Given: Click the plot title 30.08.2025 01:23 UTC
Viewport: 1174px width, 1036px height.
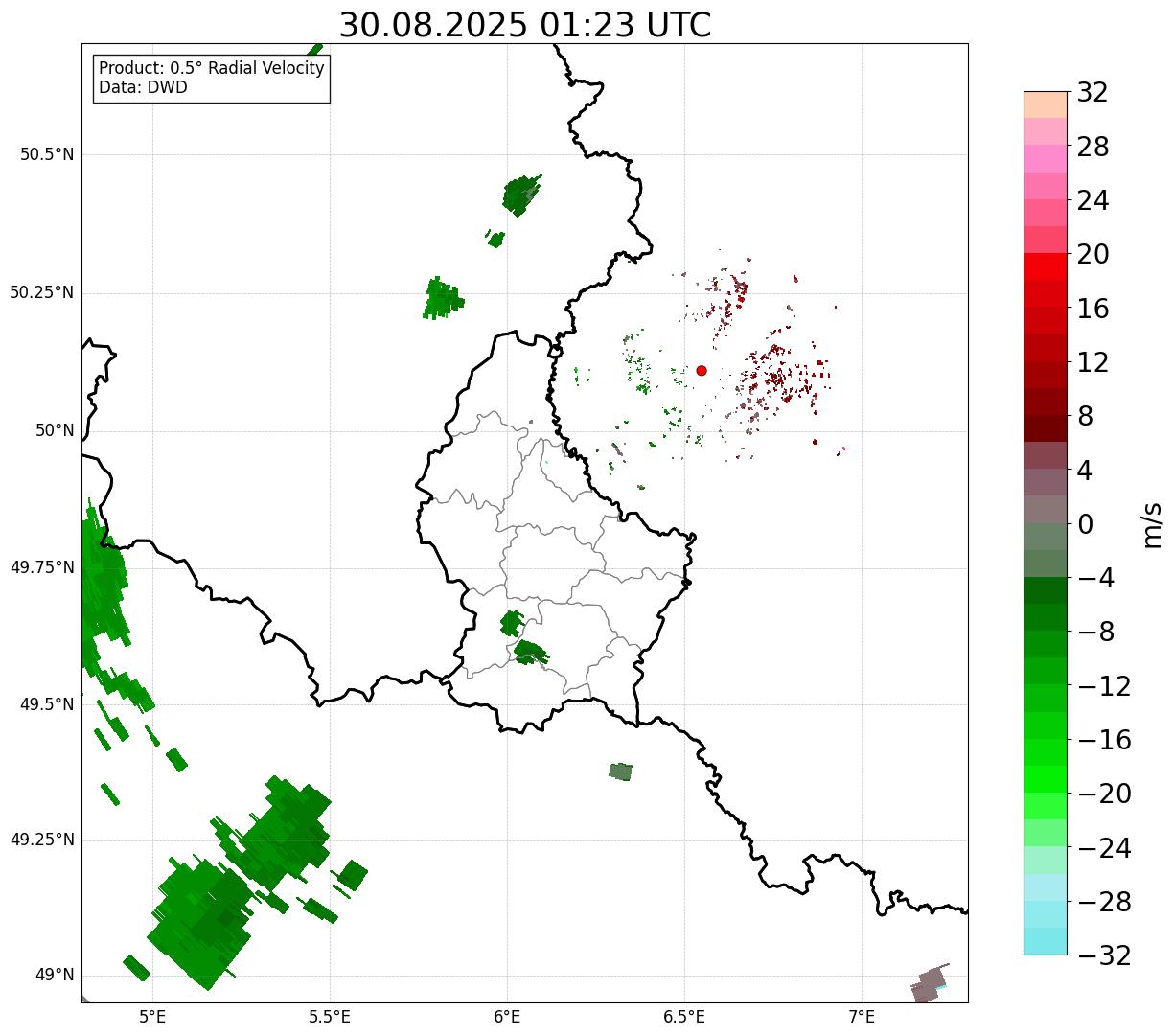Looking at the screenshot, I should 525,25.
